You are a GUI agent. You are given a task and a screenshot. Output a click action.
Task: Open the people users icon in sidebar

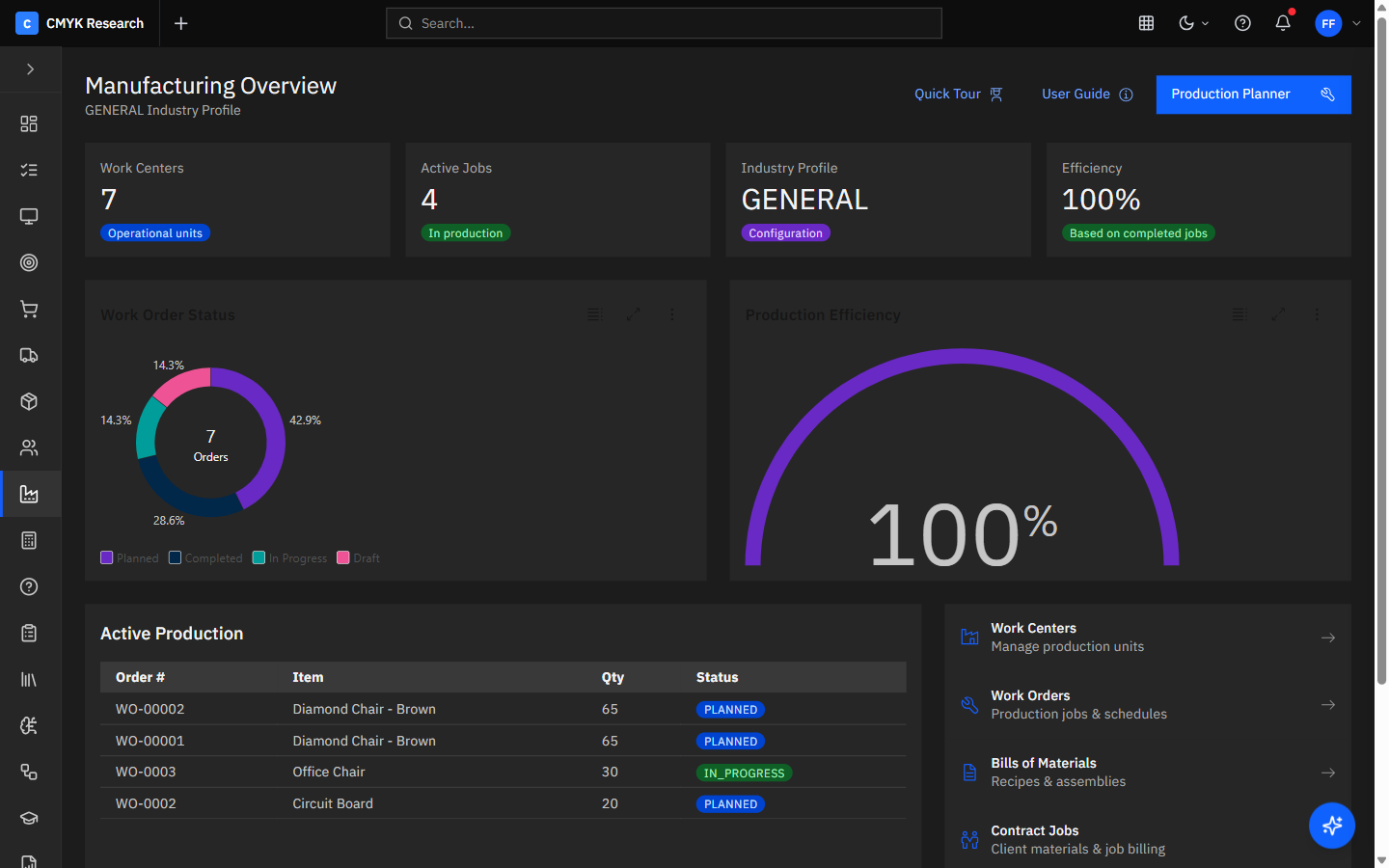pyautogui.click(x=29, y=448)
